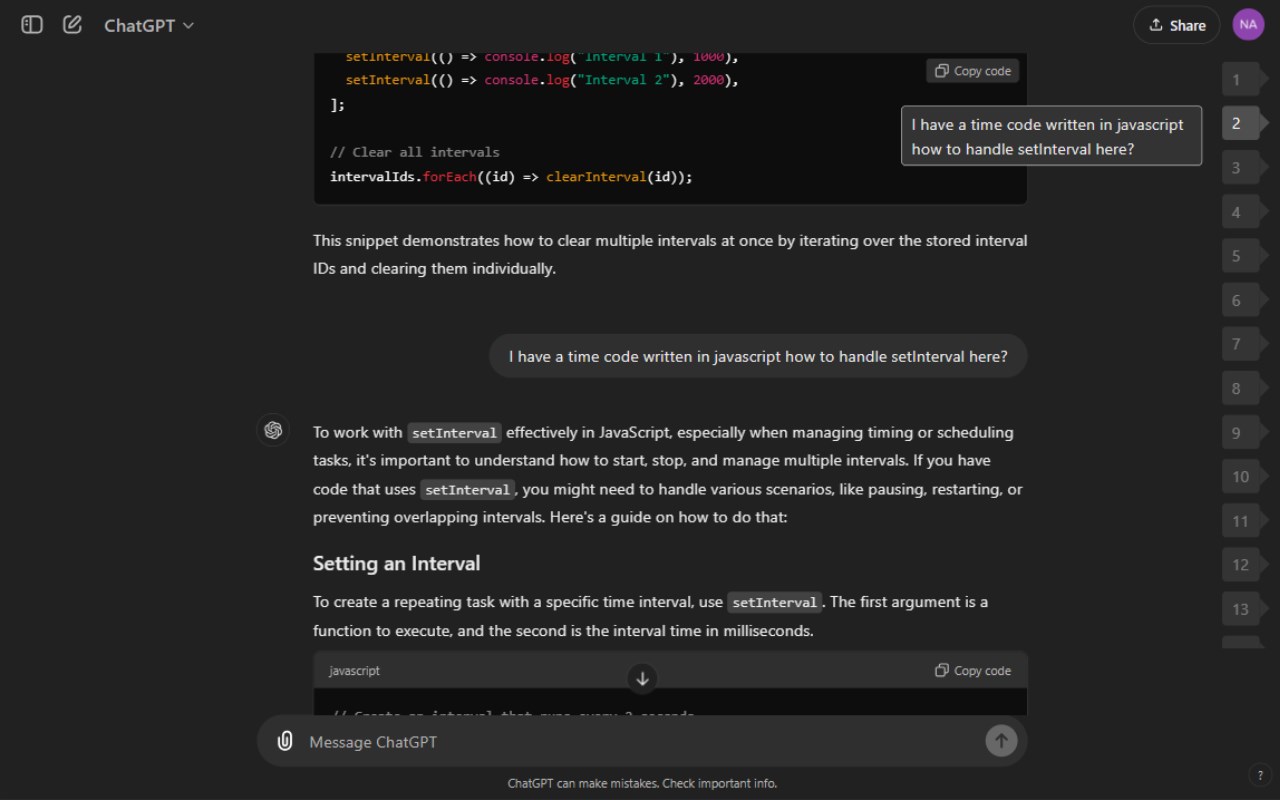Screen dimensions: 1280x800
Task: Click the share upload icon
Action: (1156, 25)
